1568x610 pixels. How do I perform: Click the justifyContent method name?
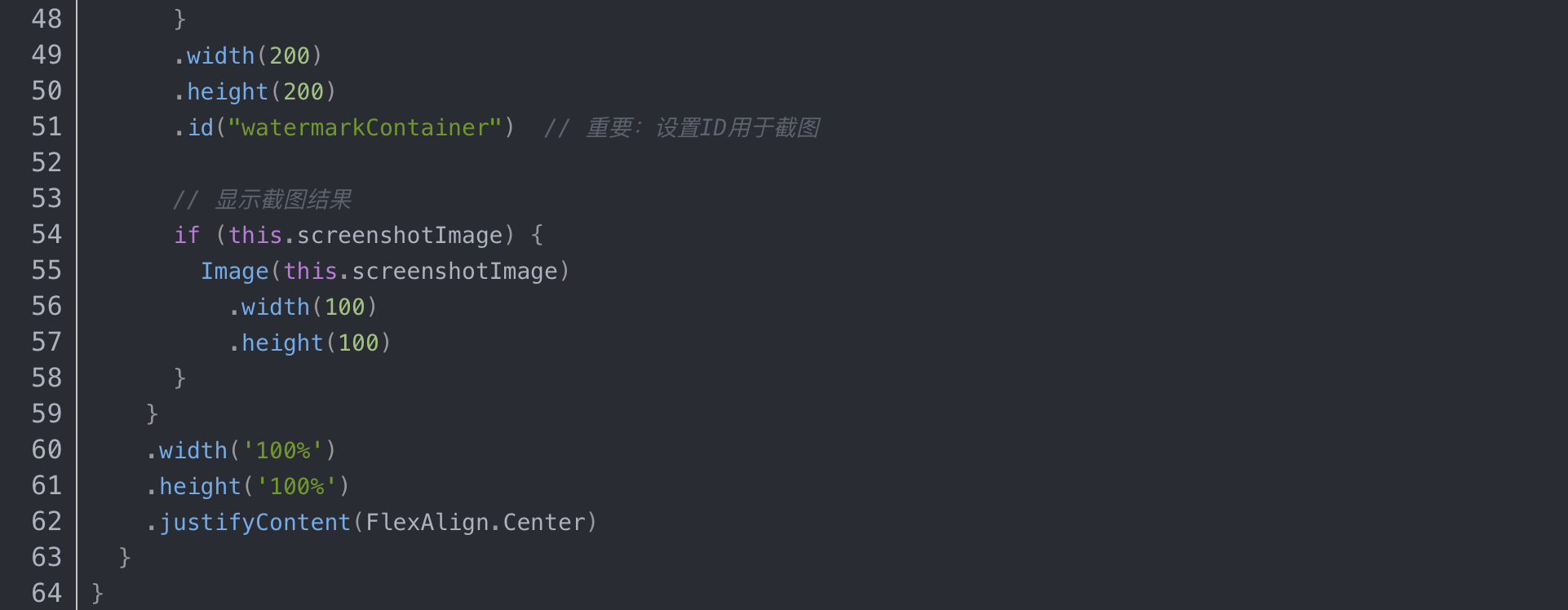(255, 522)
